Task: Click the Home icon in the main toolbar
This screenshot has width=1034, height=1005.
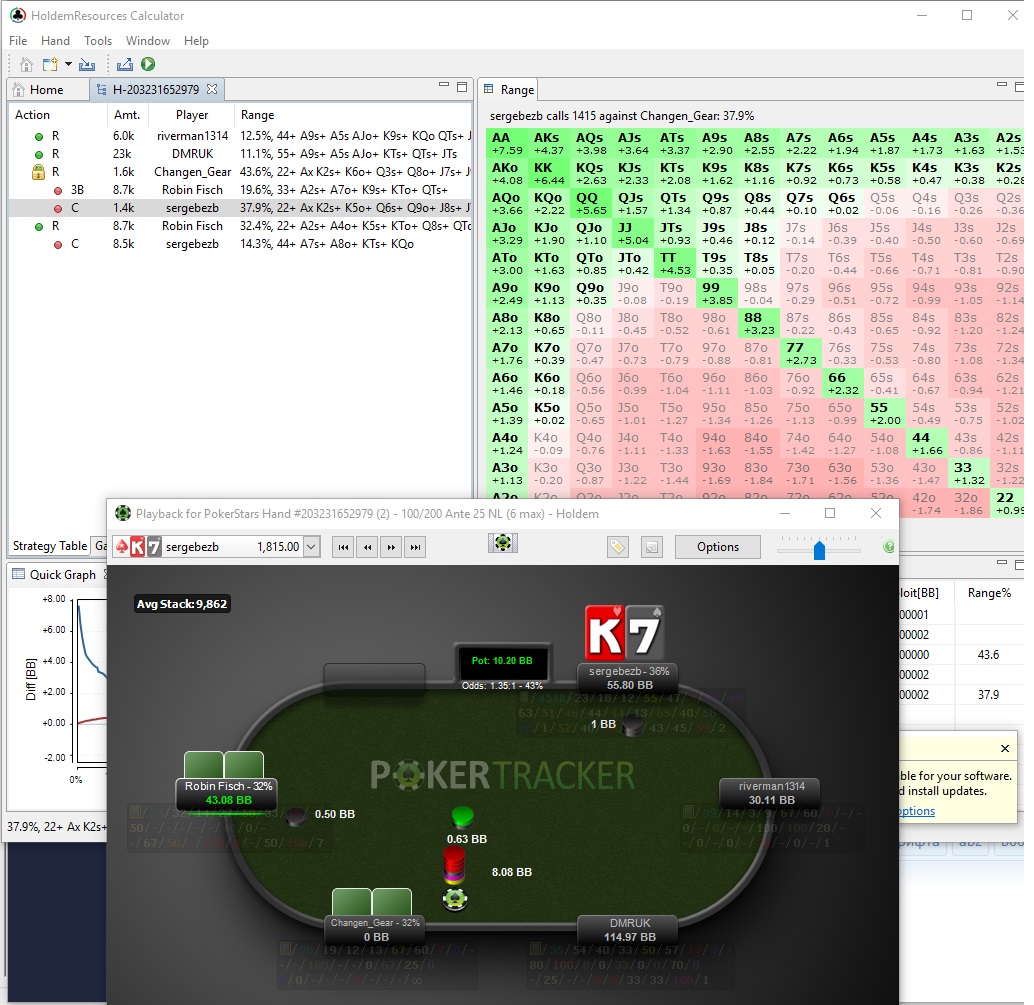Action: (26, 65)
